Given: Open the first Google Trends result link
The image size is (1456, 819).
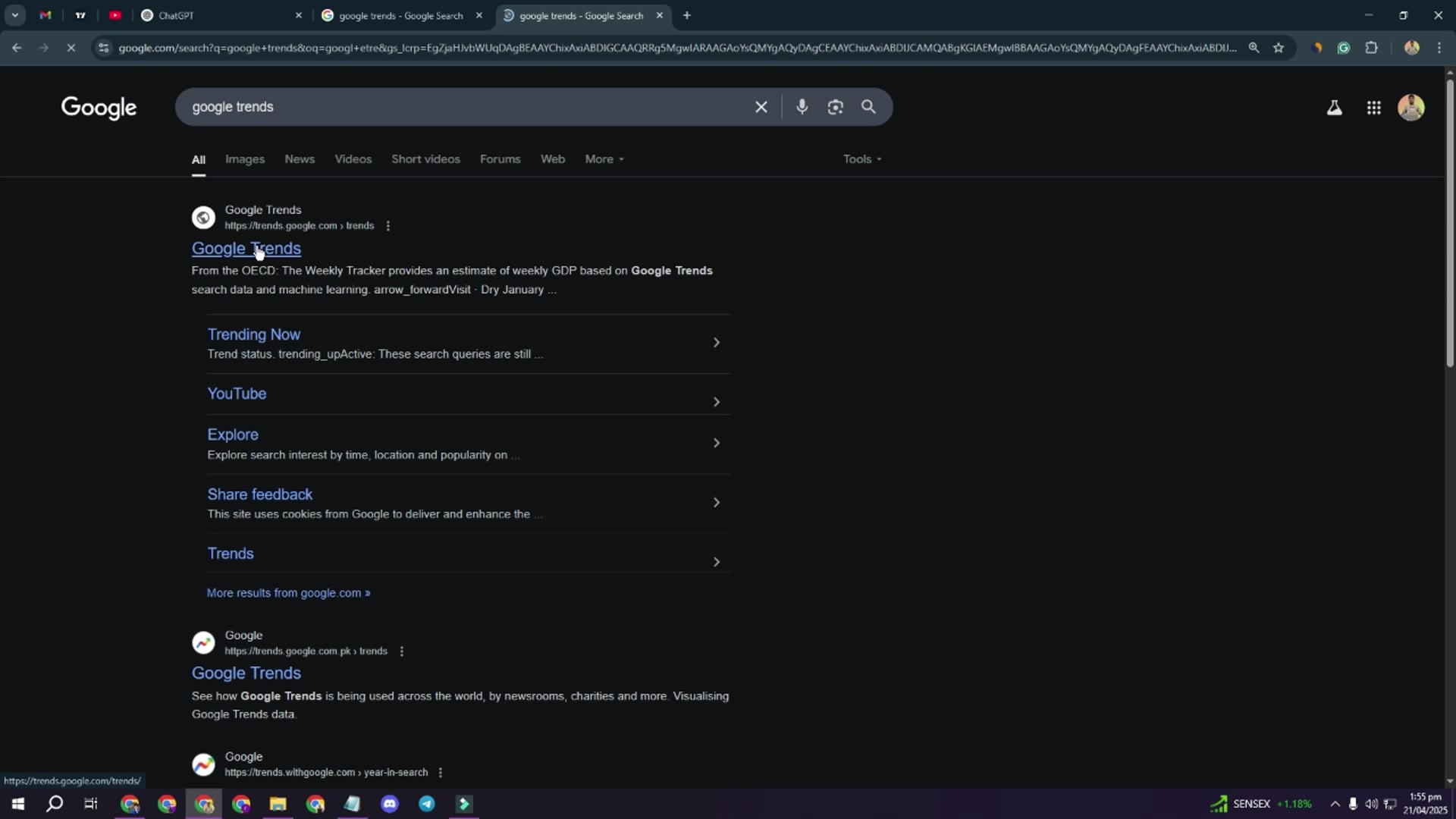Looking at the screenshot, I should (246, 249).
